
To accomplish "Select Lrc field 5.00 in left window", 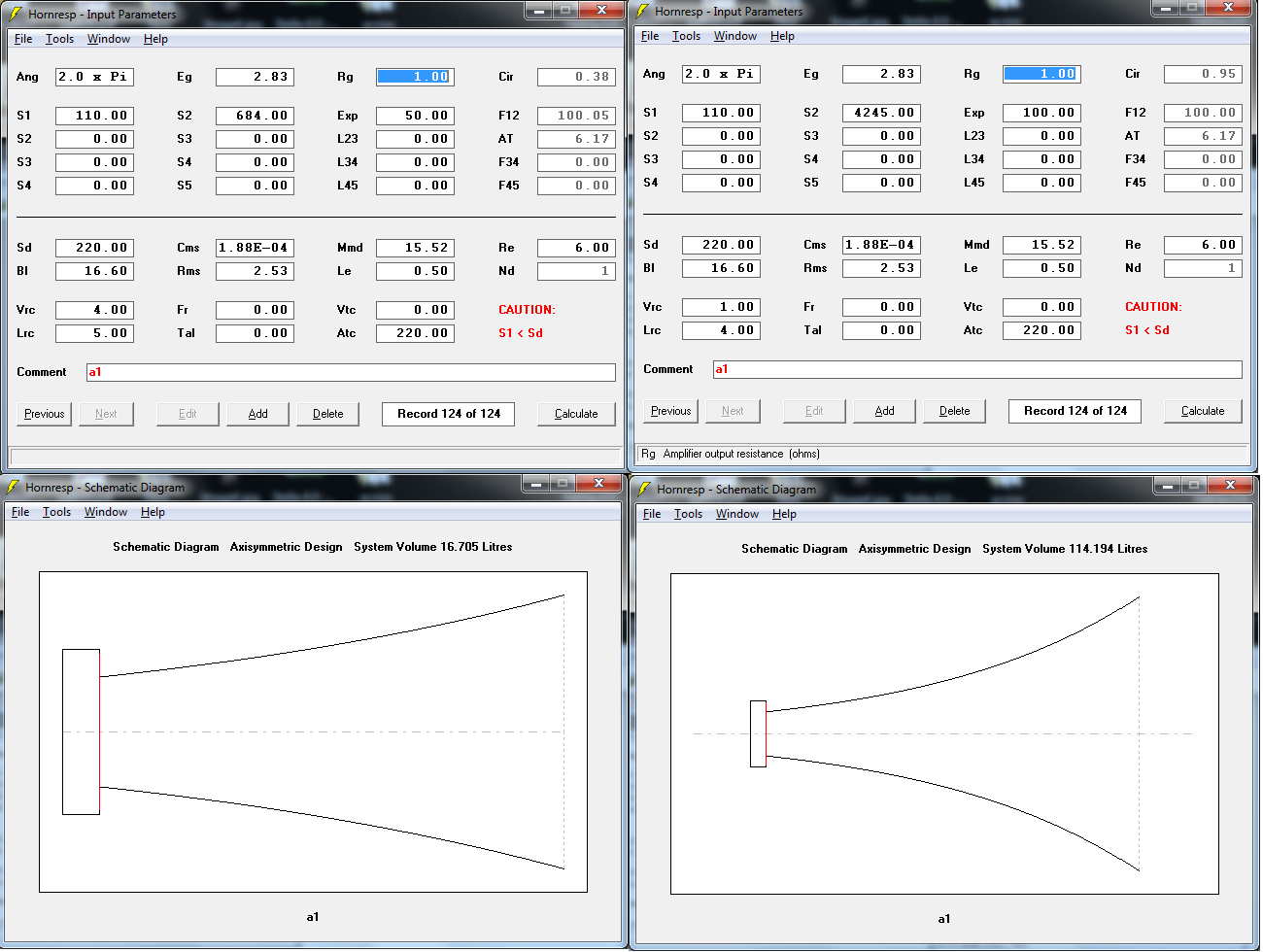I will [x=94, y=333].
